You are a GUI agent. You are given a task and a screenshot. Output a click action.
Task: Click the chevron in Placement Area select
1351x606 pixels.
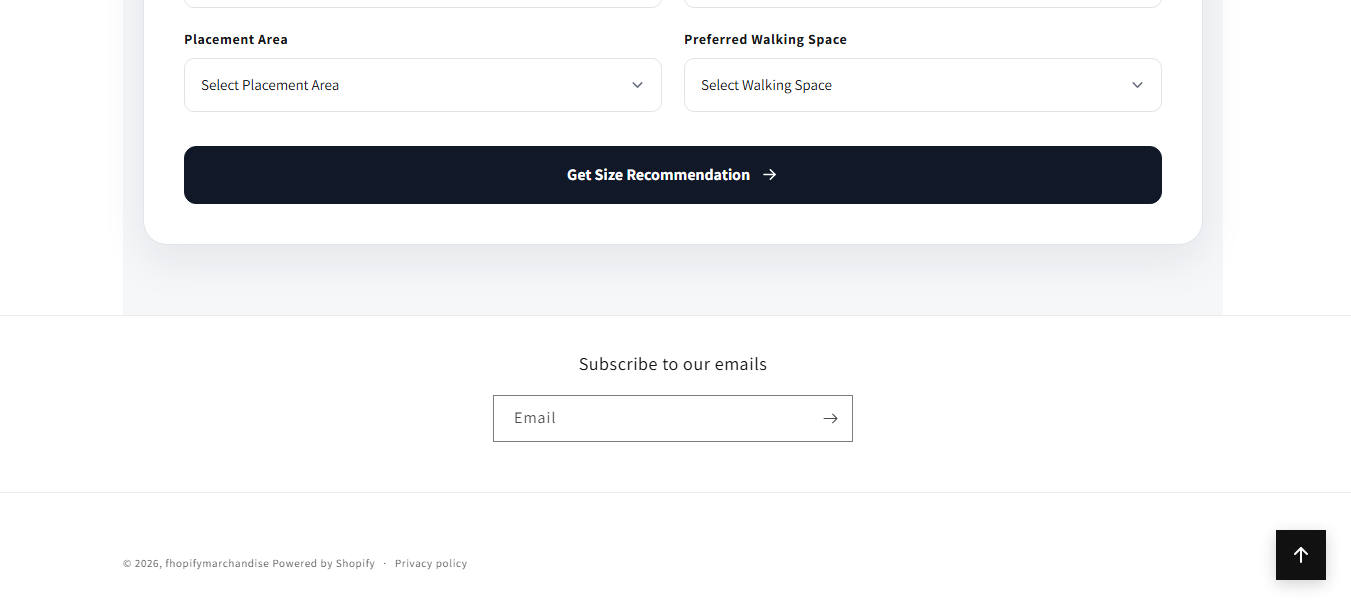pos(637,85)
